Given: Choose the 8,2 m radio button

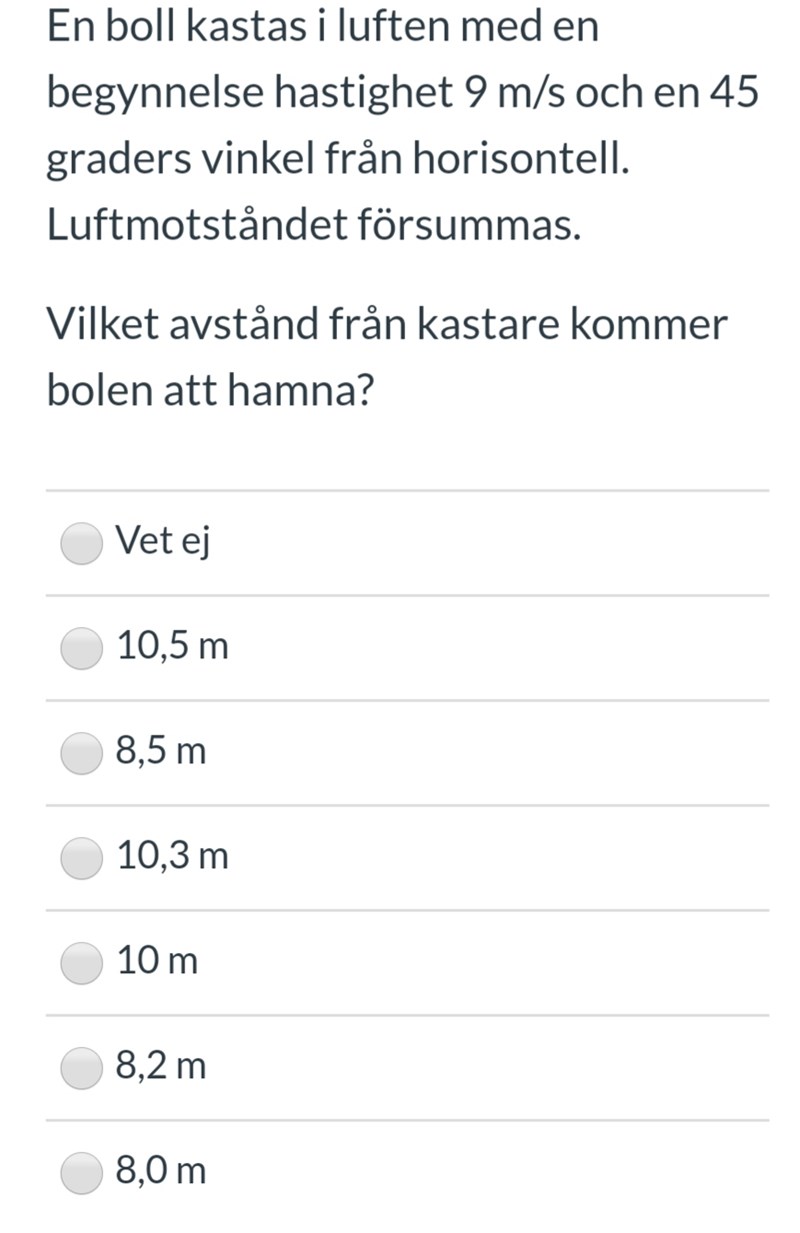Looking at the screenshot, I should pos(81,1069).
